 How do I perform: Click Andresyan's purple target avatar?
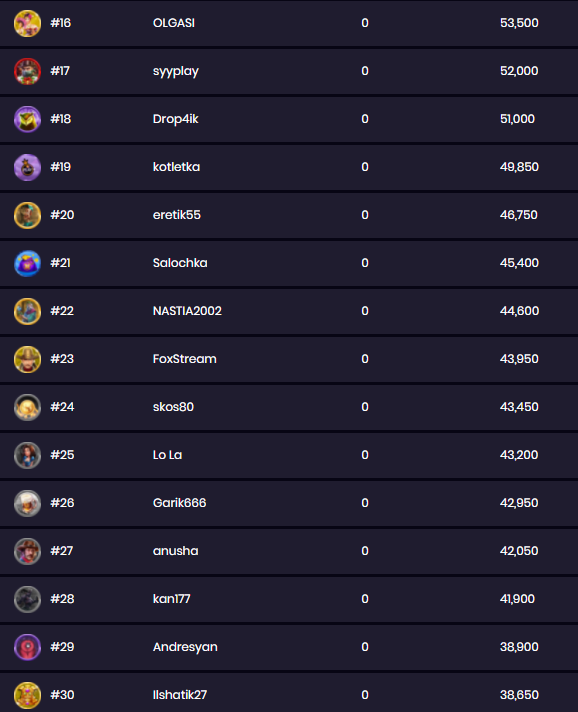27,647
